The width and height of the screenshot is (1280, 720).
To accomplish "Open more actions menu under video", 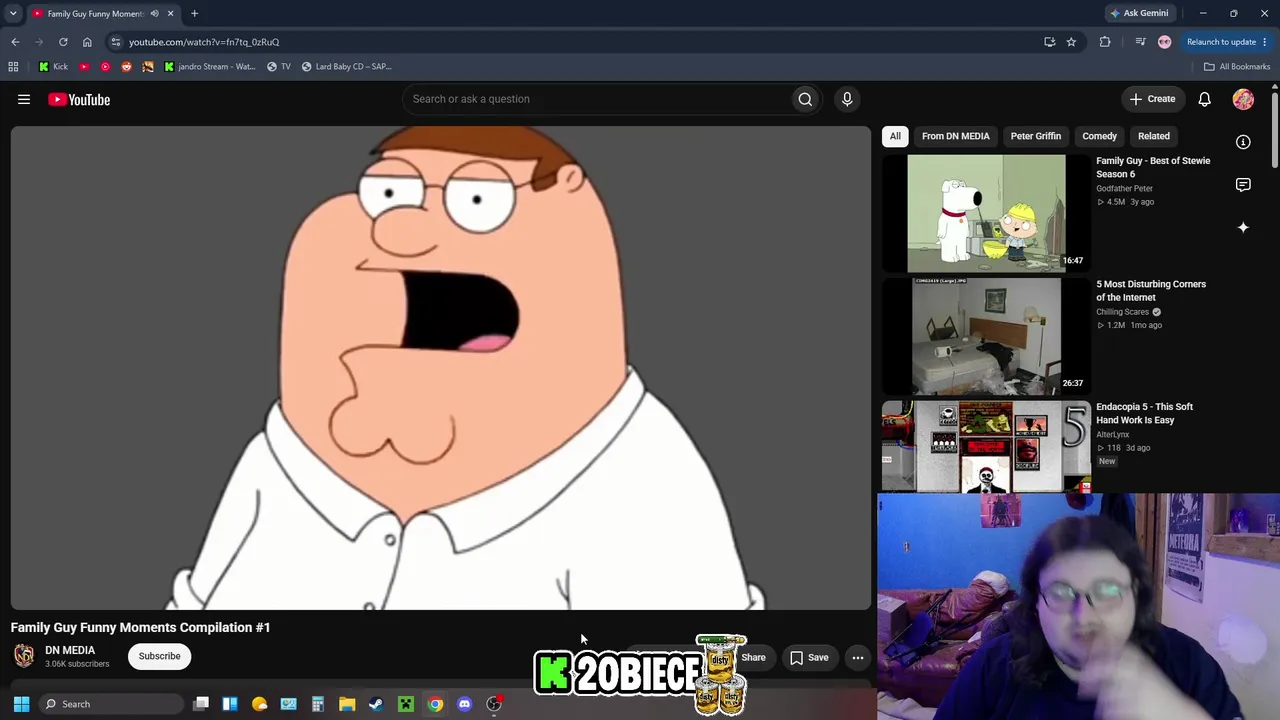I will (858, 658).
